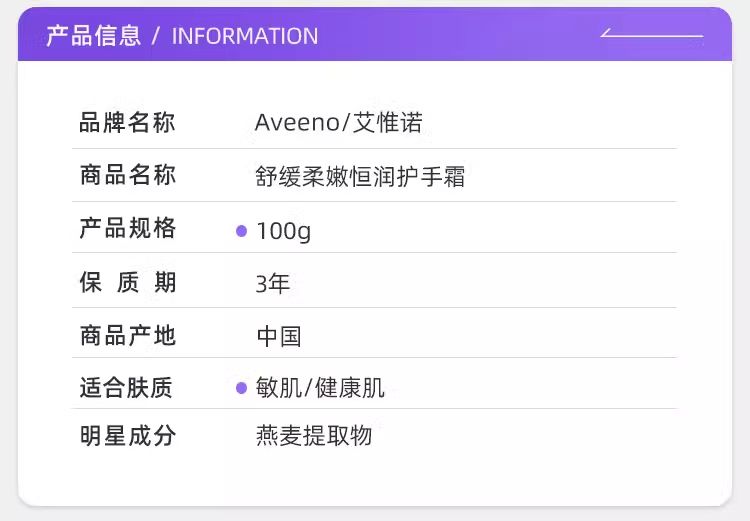
Task: Click the 保质期 label
Action: click(x=127, y=283)
